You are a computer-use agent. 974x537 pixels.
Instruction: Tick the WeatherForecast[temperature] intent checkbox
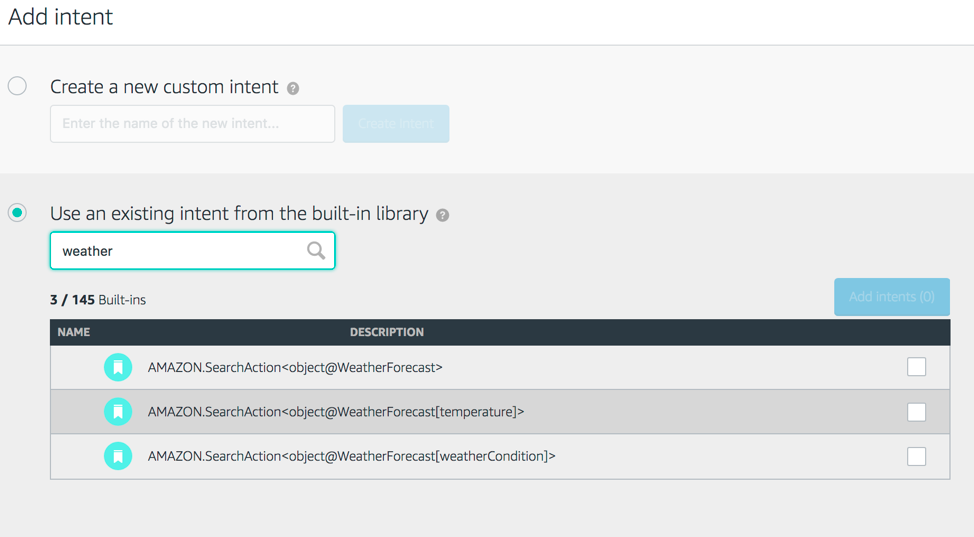coord(916,412)
